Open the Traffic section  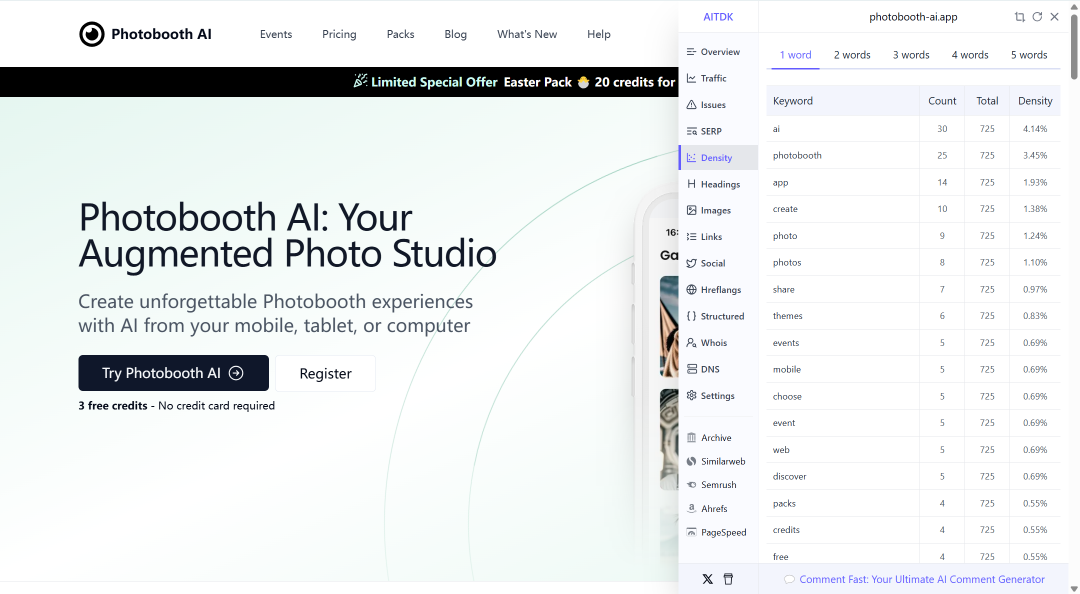point(718,79)
